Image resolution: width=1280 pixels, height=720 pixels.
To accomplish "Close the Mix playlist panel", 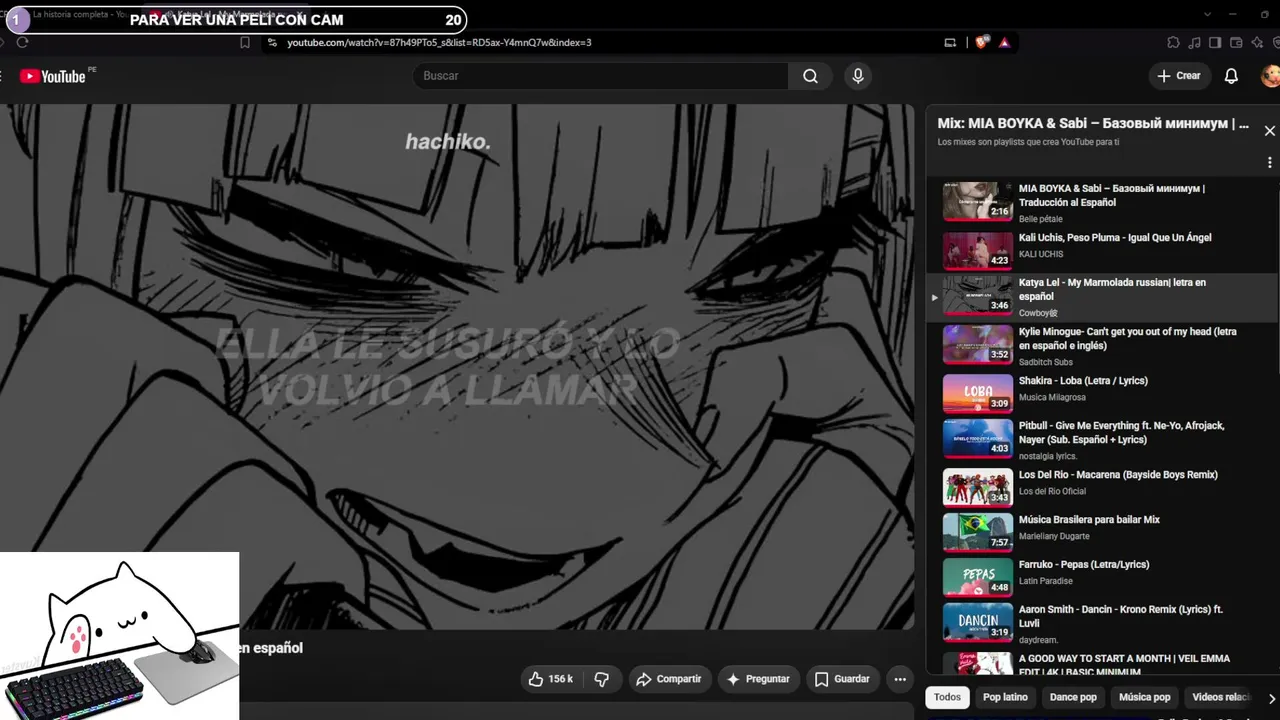I will tap(1269, 131).
